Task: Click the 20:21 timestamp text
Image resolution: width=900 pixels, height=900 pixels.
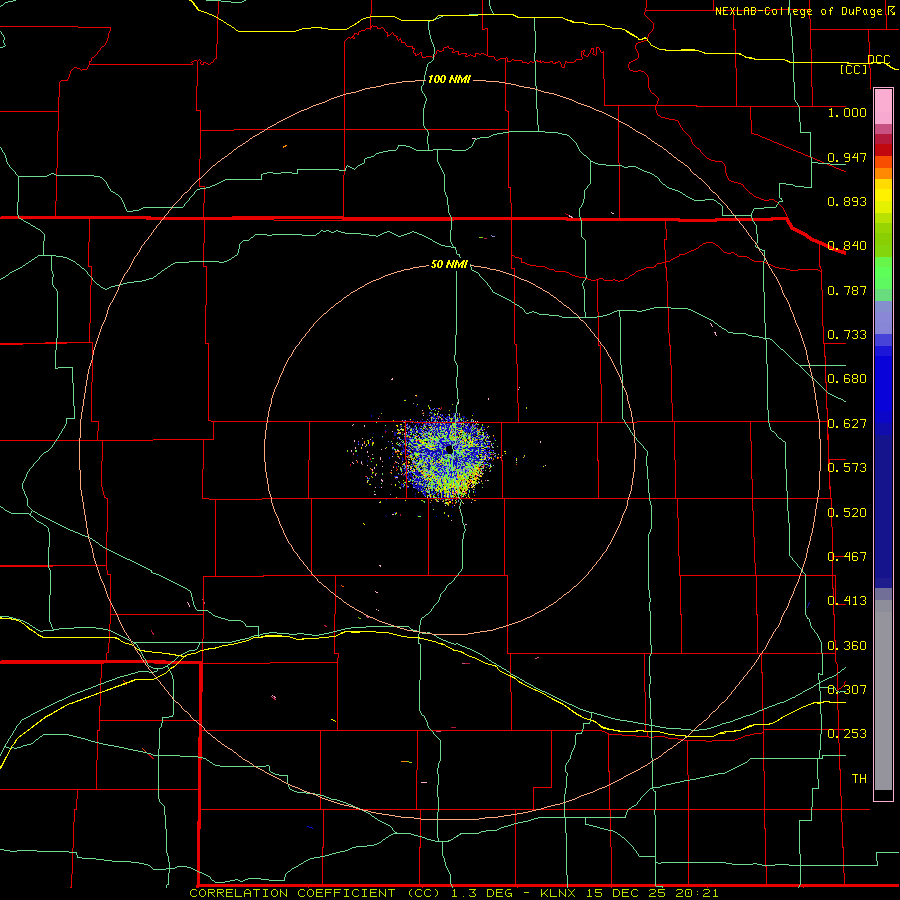Action: pyautogui.click(x=695, y=893)
